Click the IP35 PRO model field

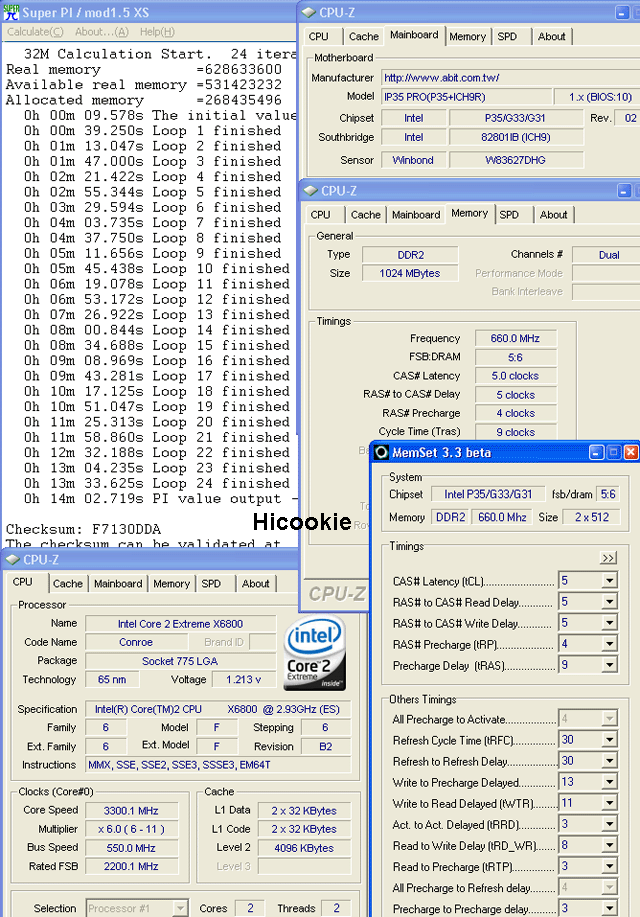(x=467, y=97)
